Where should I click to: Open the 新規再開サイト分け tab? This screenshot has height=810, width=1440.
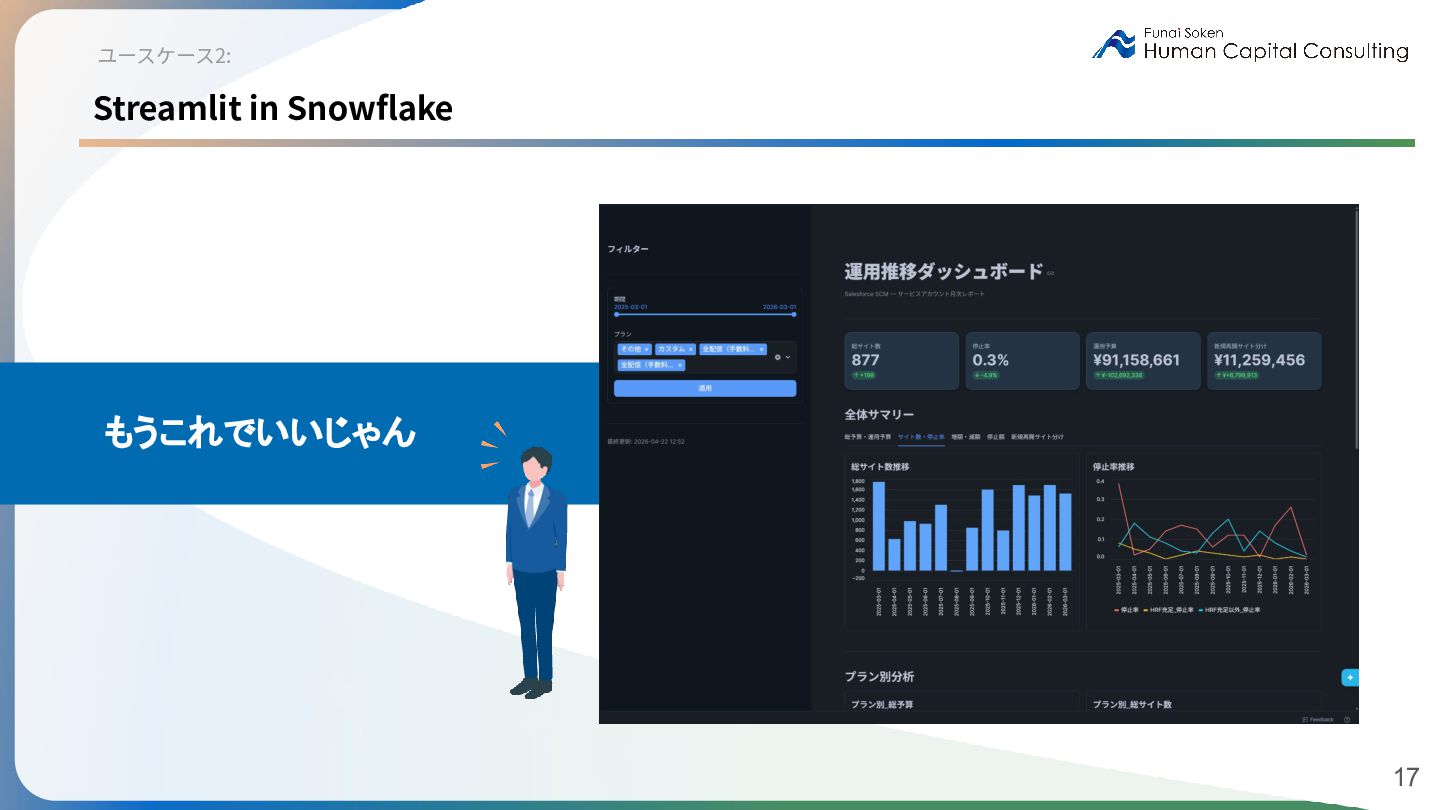coord(1037,437)
